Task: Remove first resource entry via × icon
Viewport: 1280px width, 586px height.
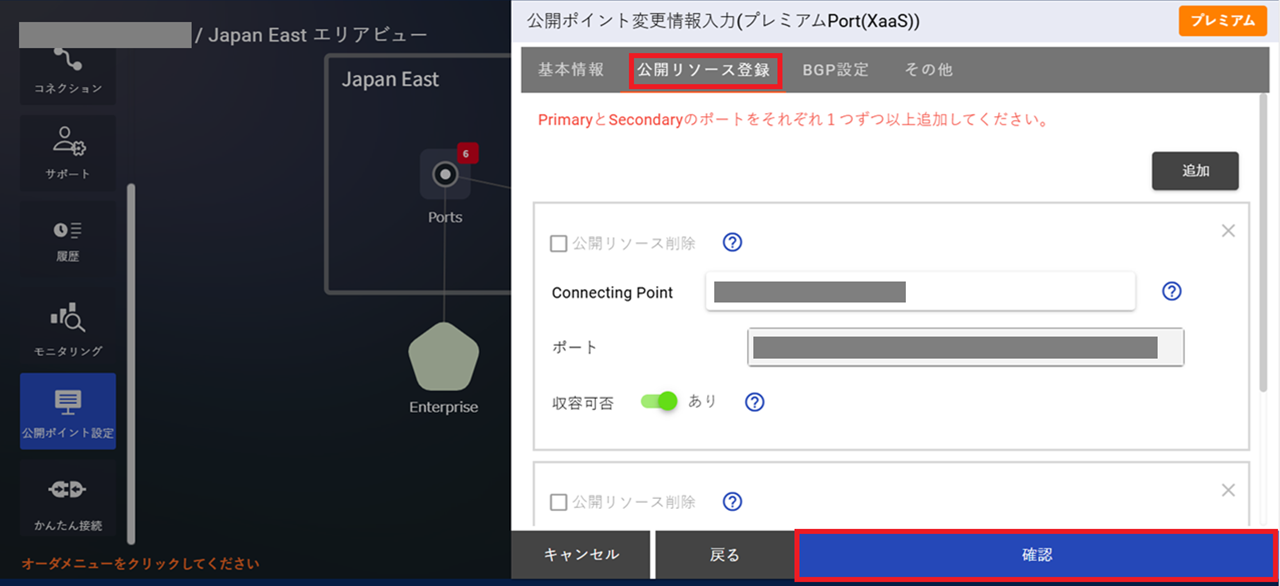Action: pyautogui.click(x=1228, y=230)
